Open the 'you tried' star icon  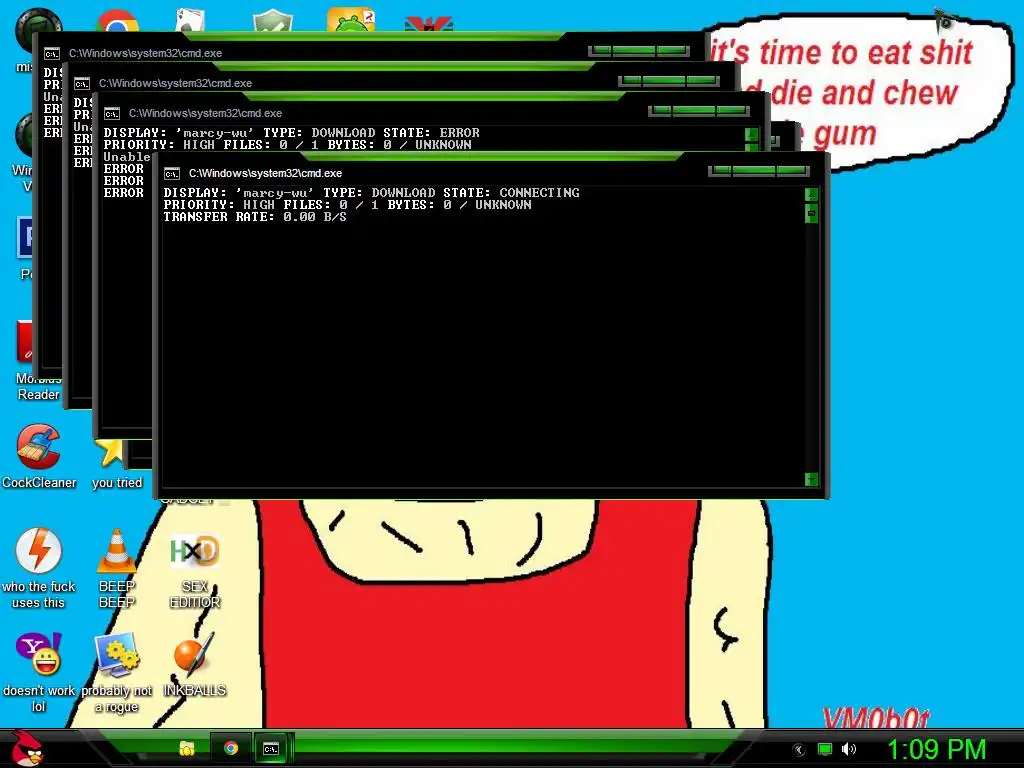pos(116,464)
